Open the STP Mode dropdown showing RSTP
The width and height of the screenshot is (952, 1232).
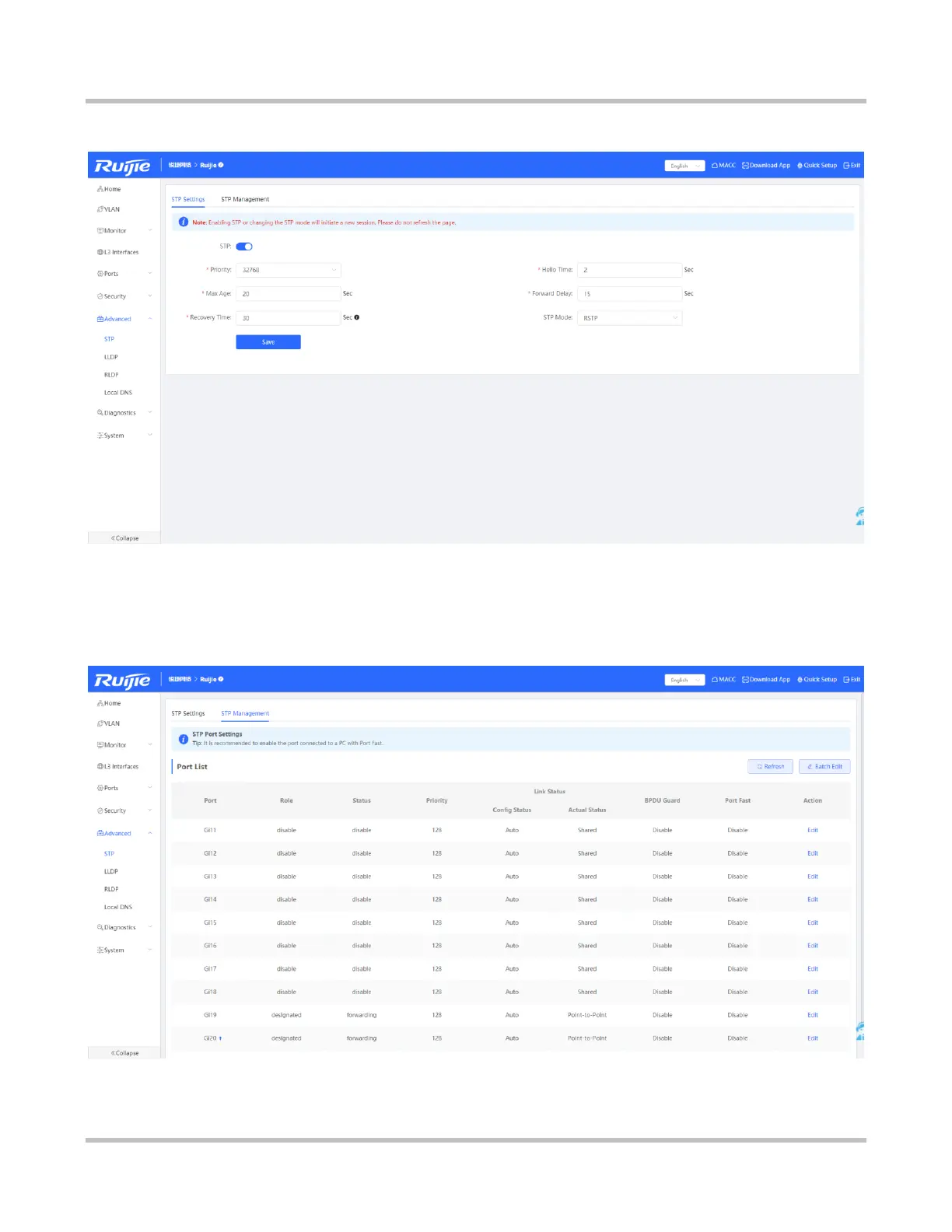point(630,317)
